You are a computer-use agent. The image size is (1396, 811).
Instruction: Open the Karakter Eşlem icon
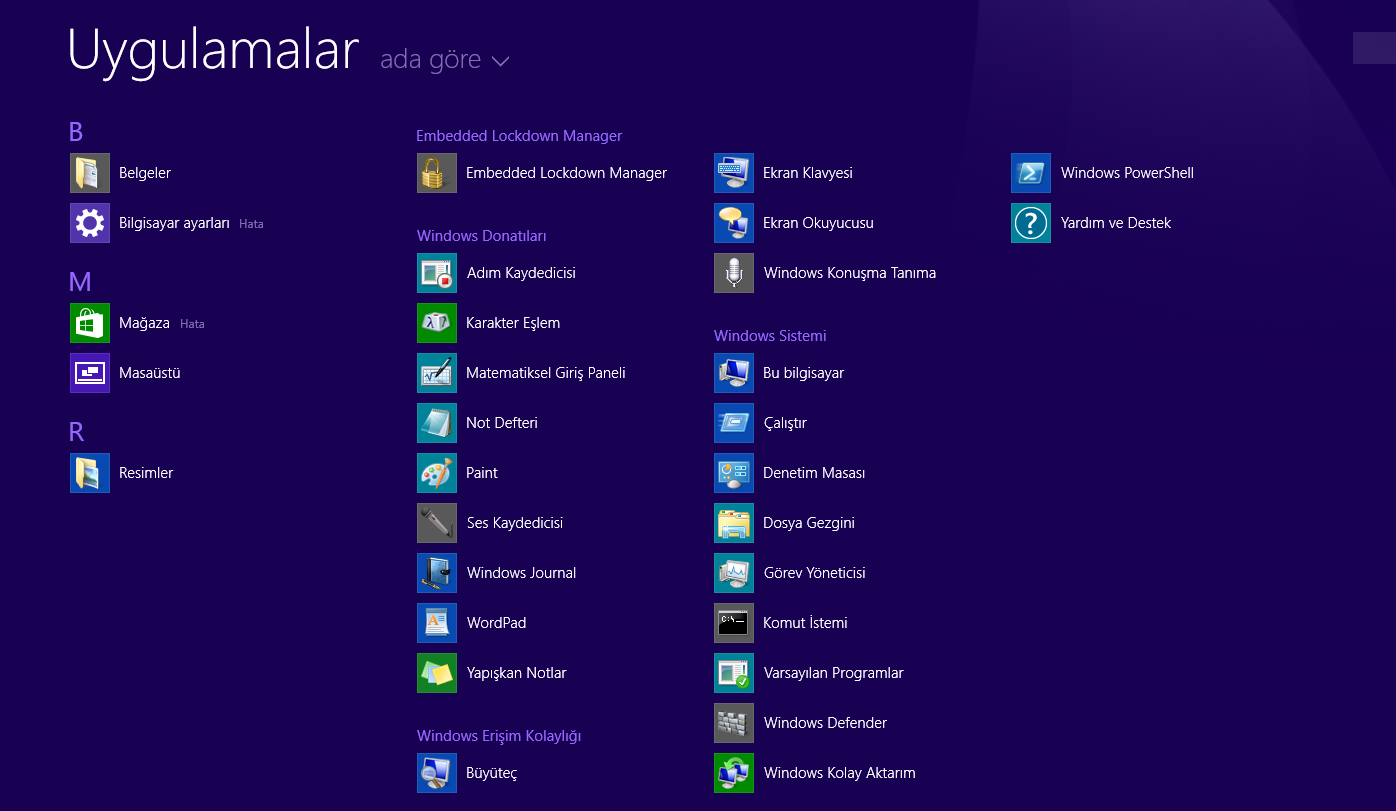tap(437, 323)
